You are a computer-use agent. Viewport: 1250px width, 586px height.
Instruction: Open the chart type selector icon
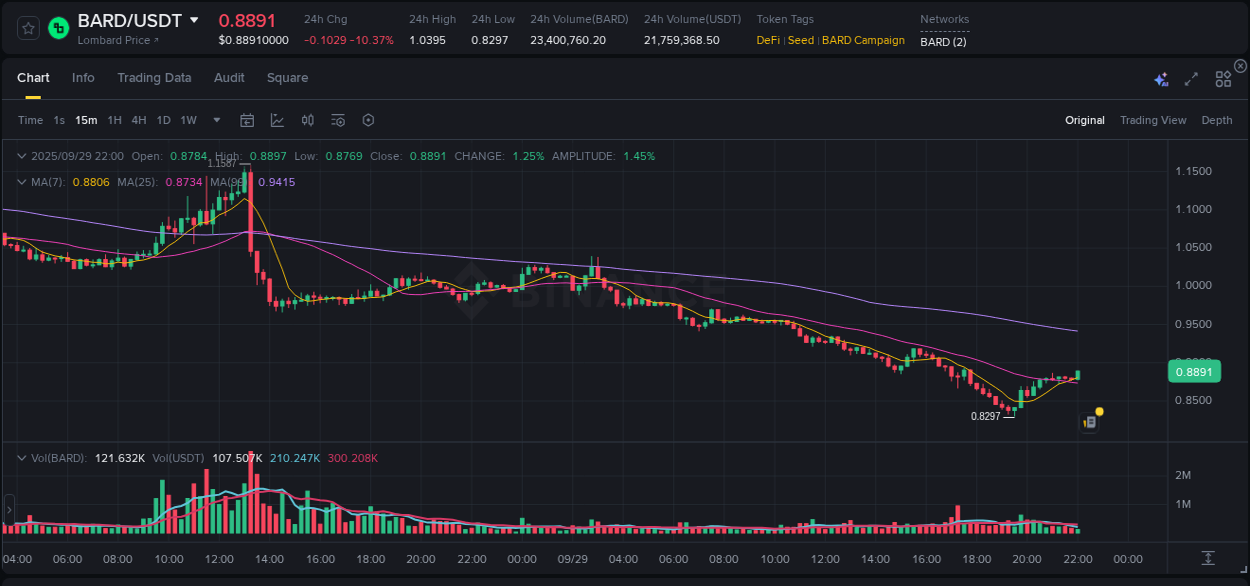click(x=275, y=119)
